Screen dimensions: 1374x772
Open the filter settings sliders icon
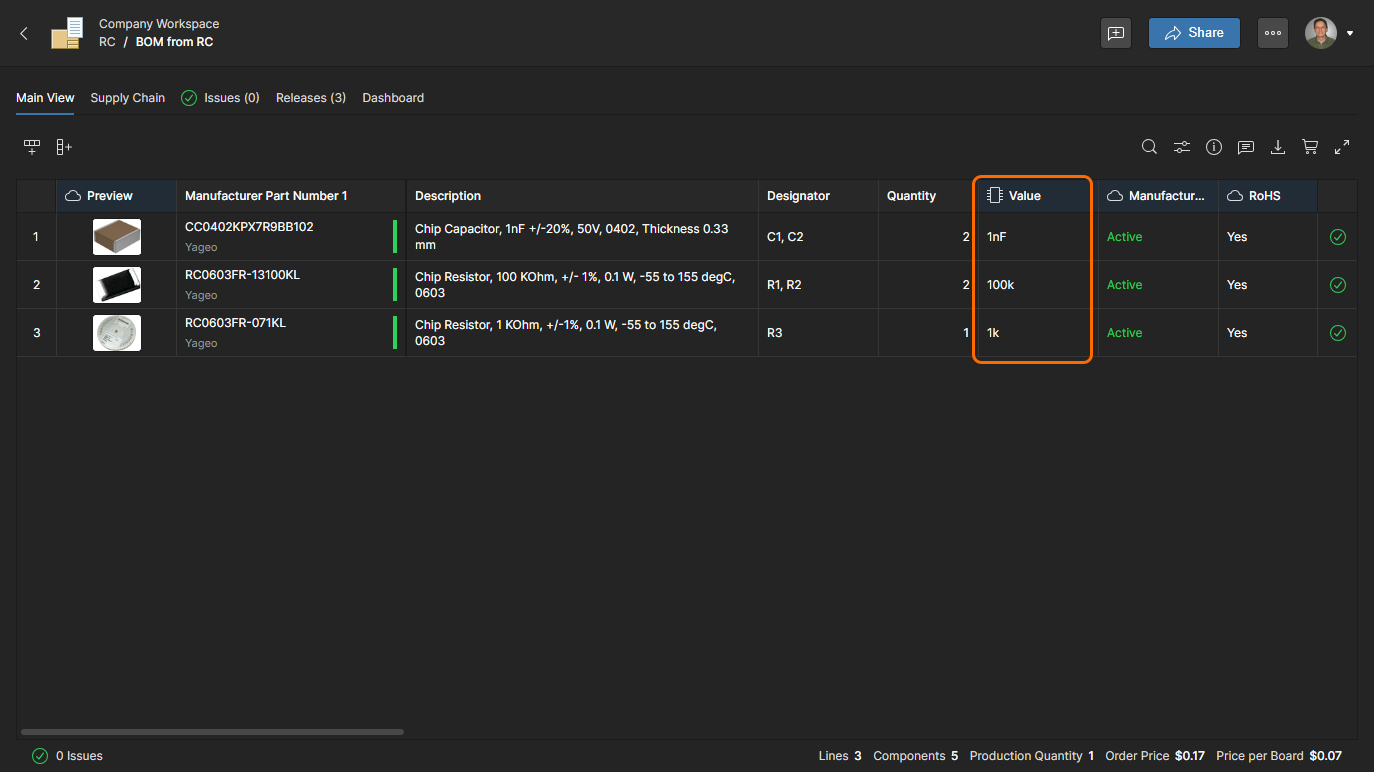click(1182, 147)
